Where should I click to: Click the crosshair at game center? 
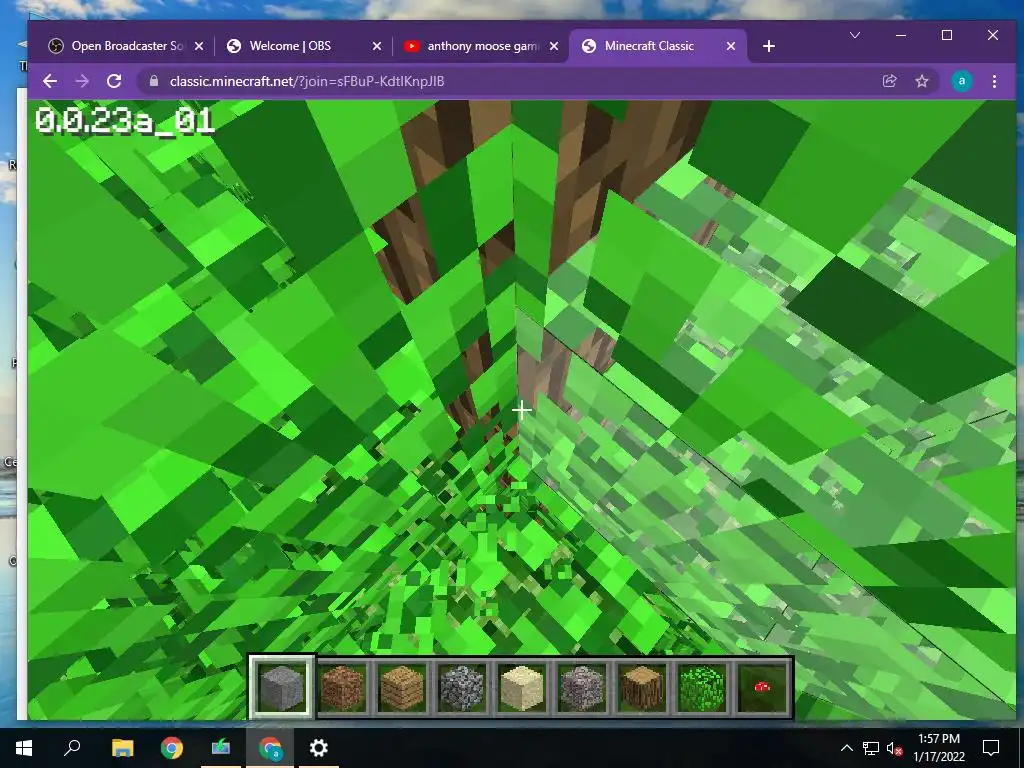point(521,410)
